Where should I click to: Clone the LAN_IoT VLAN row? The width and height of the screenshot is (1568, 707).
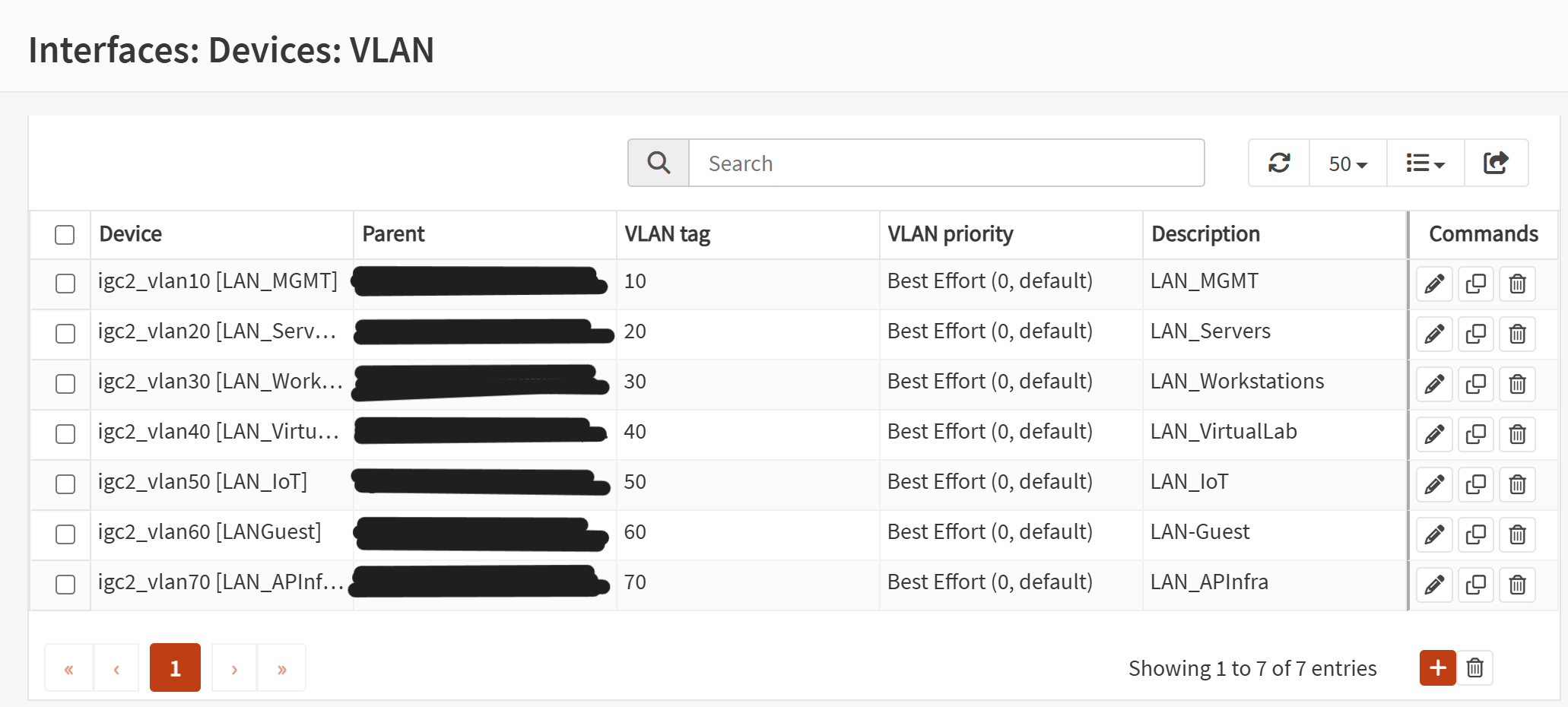(1475, 484)
